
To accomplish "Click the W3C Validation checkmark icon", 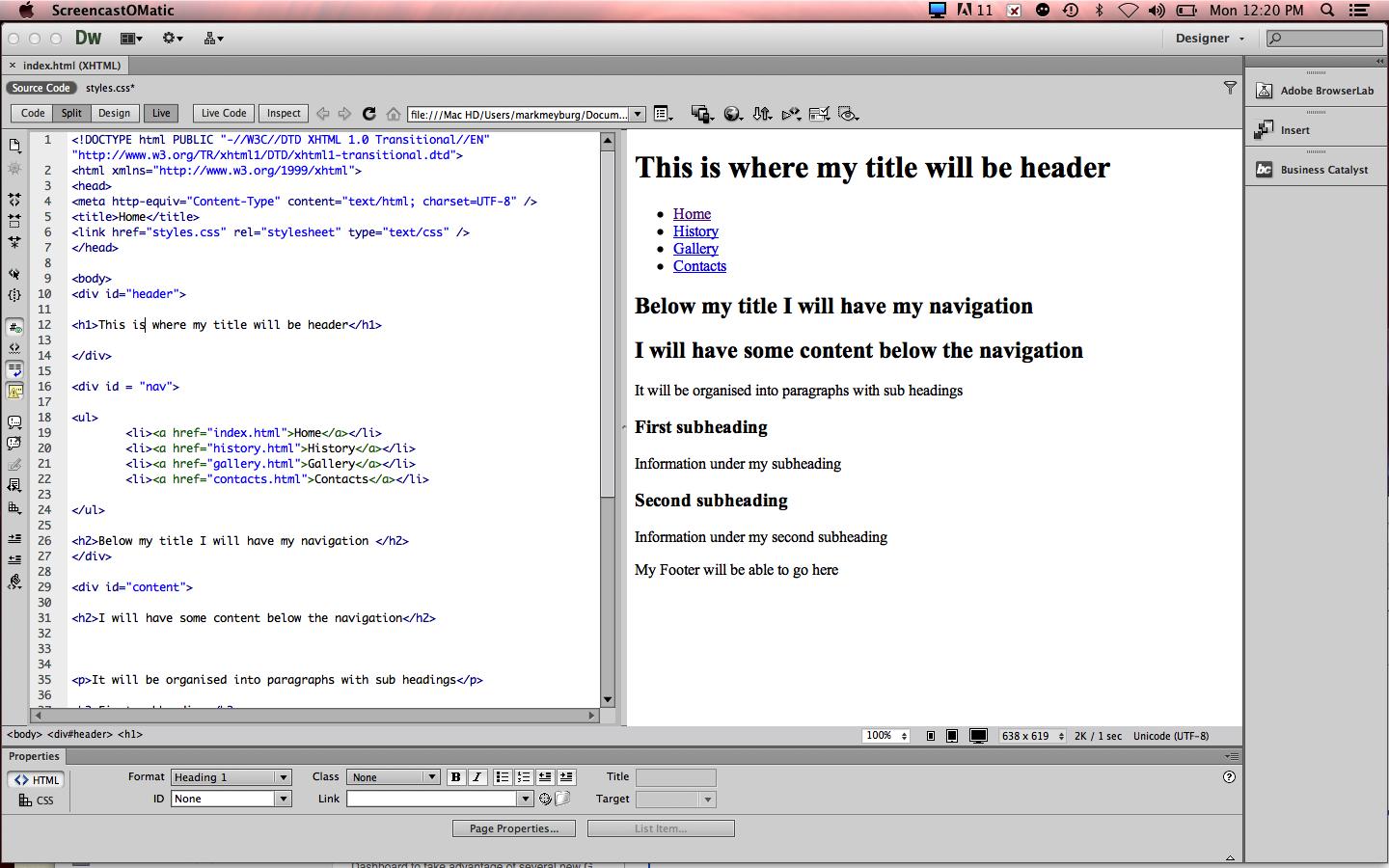I will click(819, 114).
